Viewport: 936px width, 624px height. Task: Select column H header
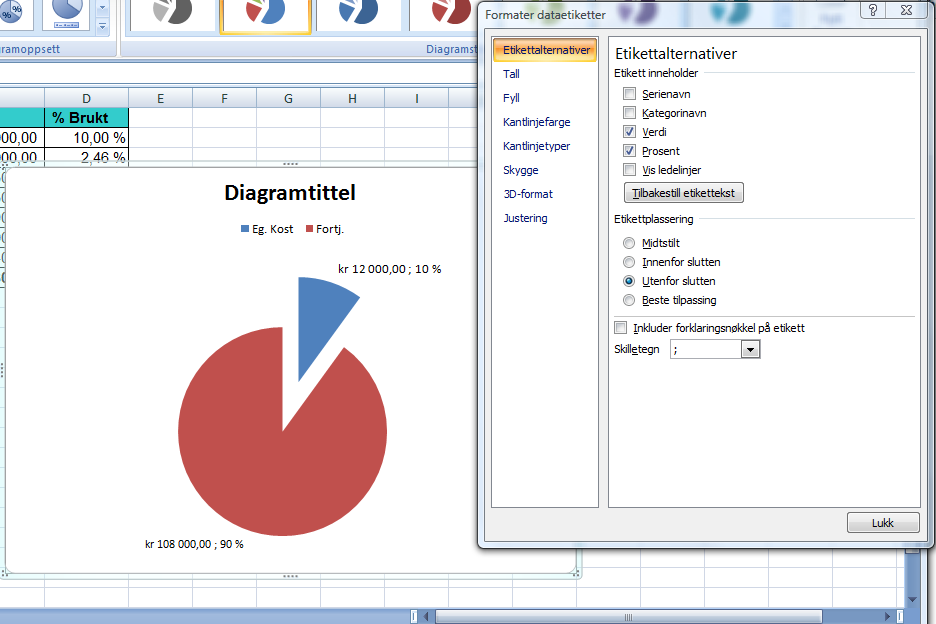[x=352, y=99]
